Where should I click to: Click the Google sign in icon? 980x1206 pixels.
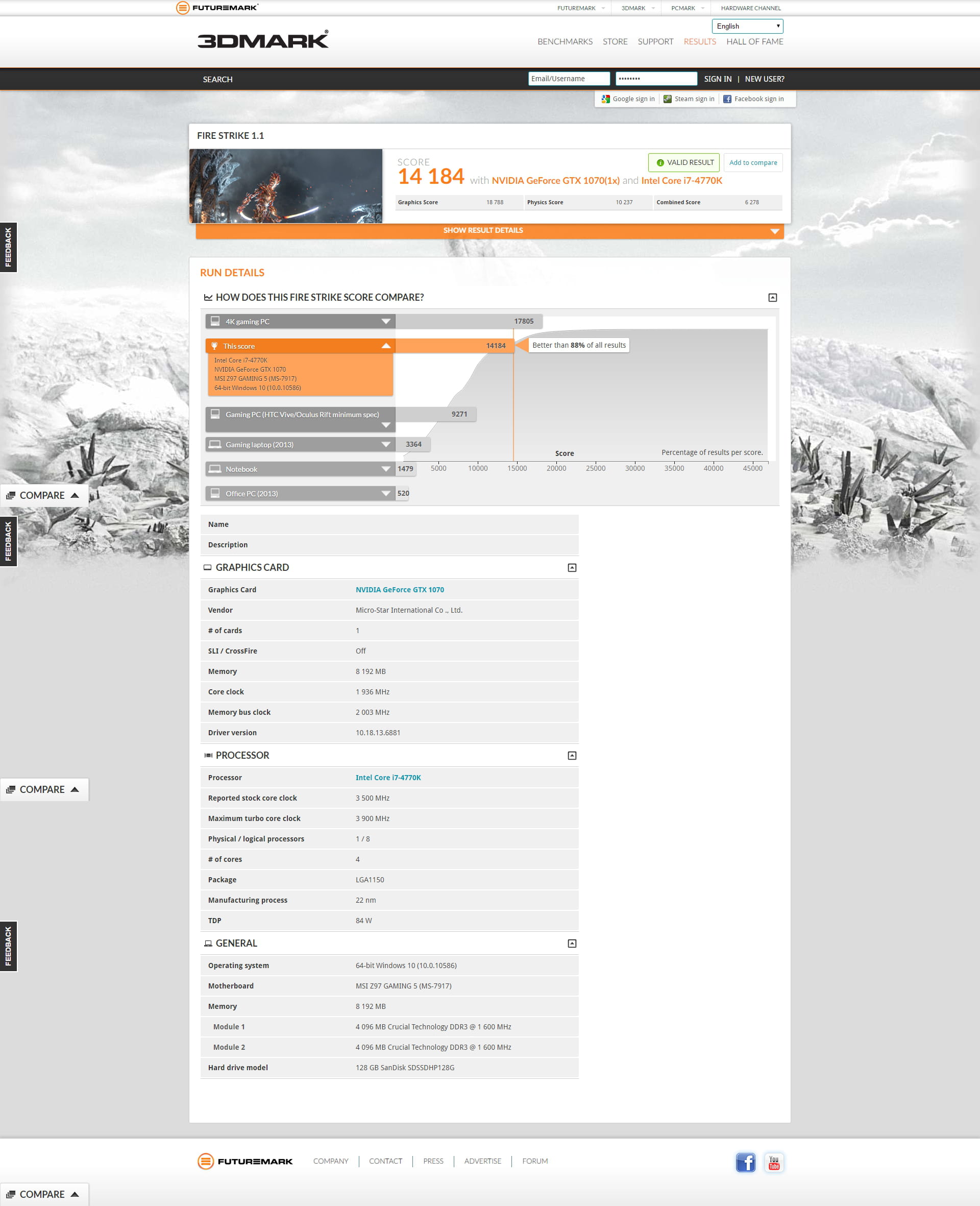click(x=605, y=99)
